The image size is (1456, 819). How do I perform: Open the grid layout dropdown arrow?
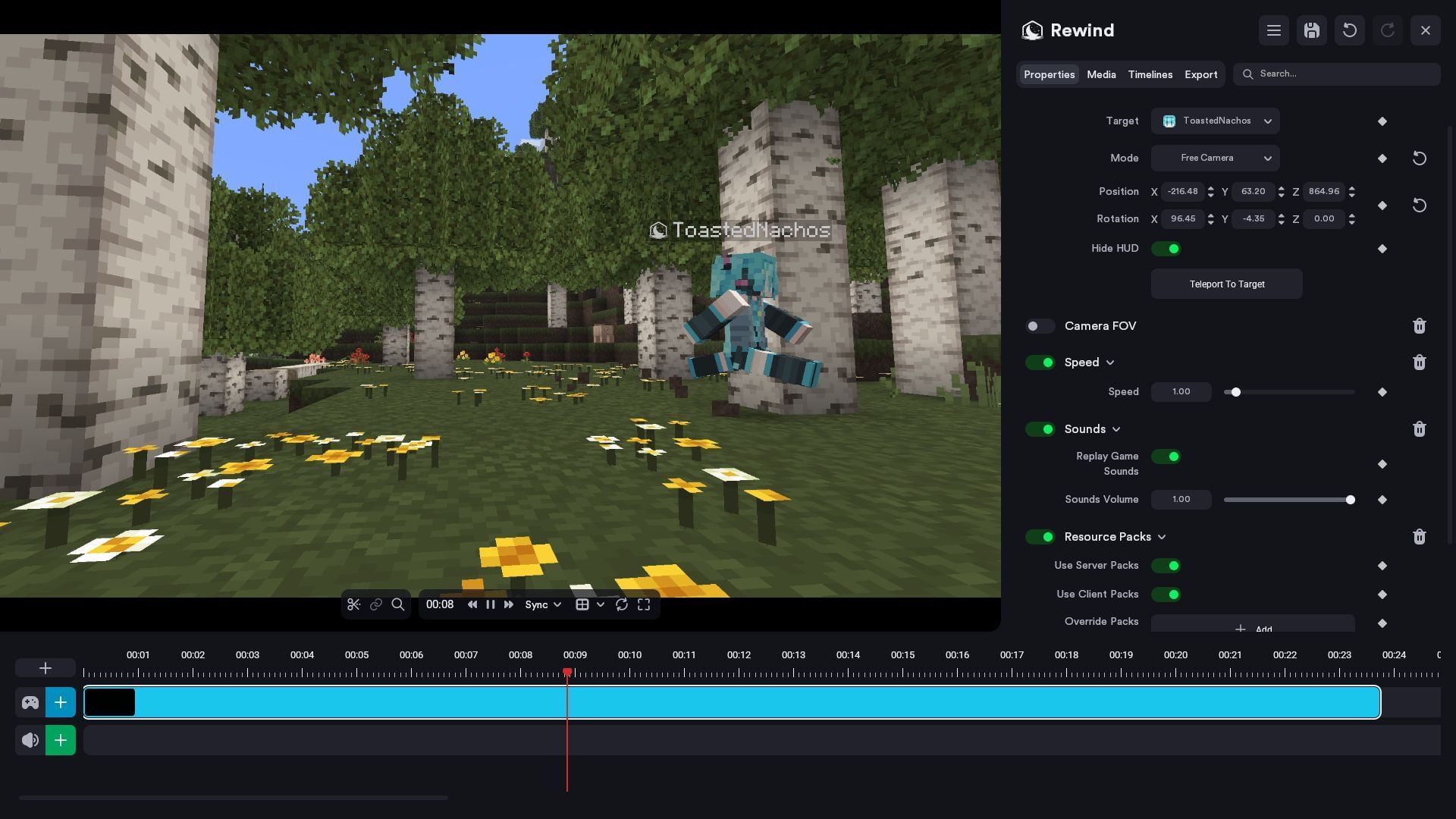[601, 604]
